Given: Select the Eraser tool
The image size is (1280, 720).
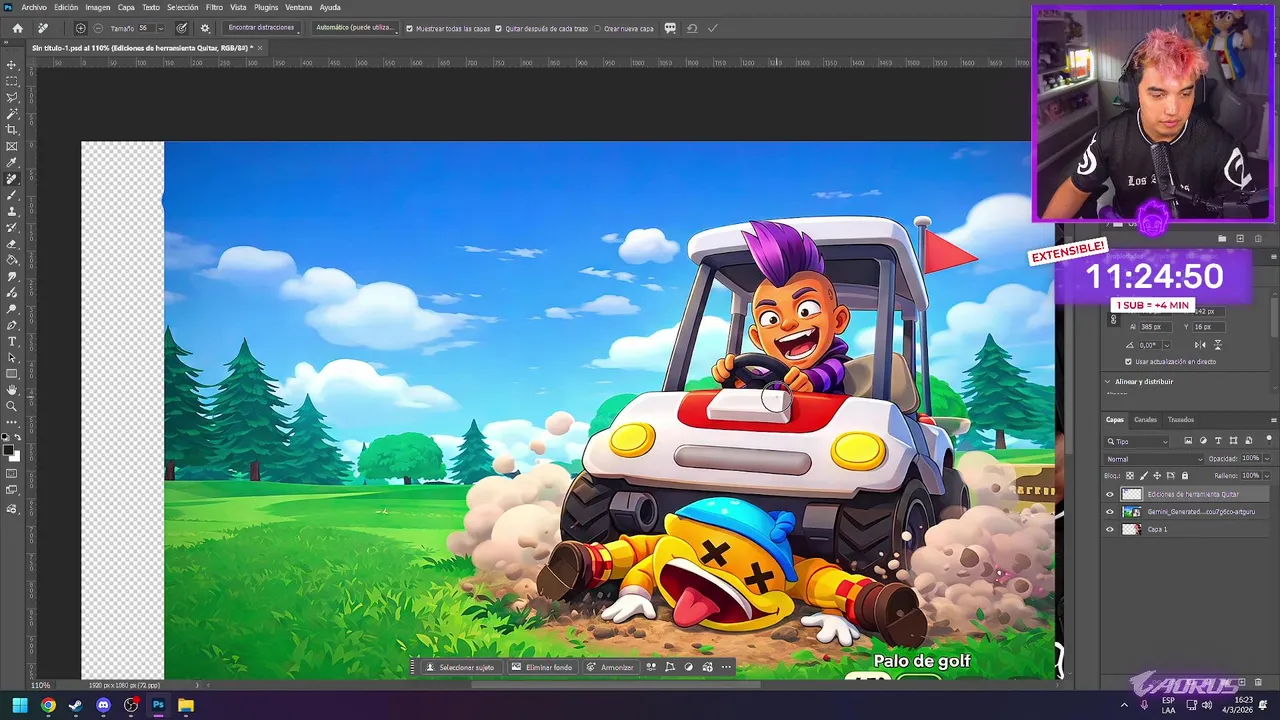Looking at the screenshot, I should point(12,244).
